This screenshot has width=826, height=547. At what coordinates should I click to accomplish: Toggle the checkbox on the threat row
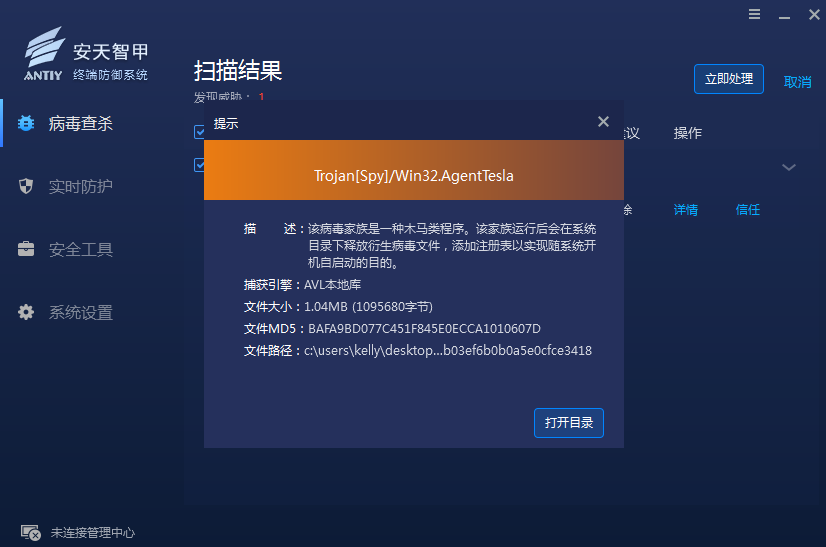tap(199, 165)
